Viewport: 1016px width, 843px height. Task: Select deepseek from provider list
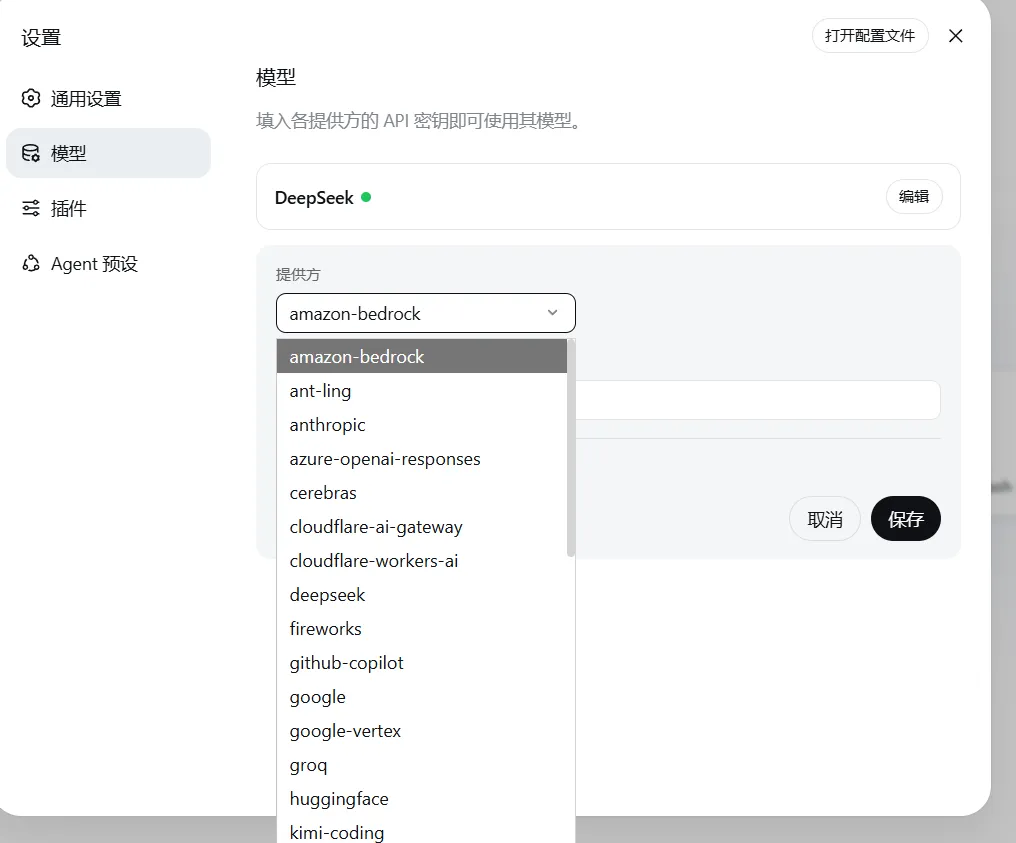pyautogui.click(x=422, y=595)
